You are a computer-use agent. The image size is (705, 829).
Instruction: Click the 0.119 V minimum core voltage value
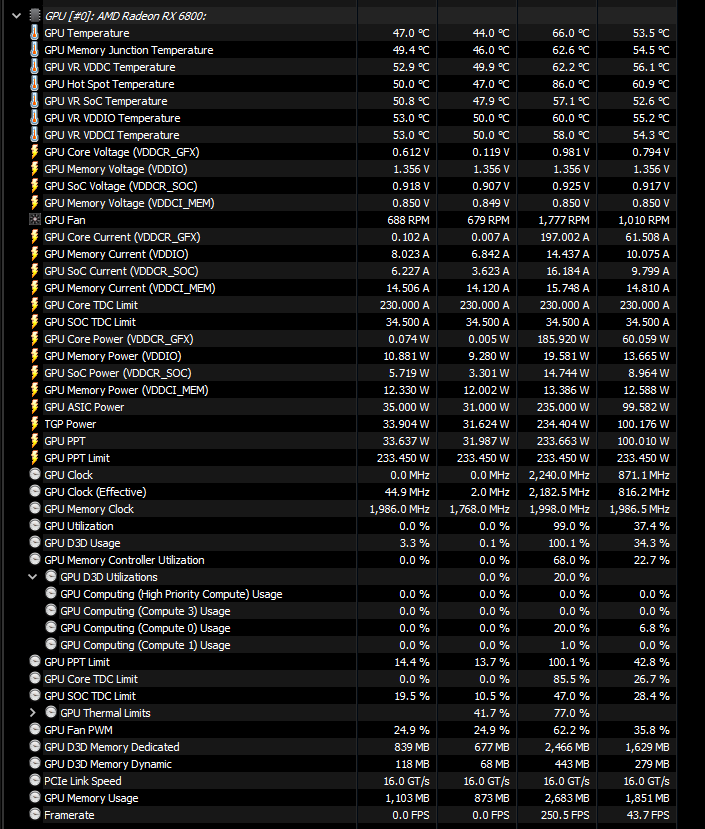click(491, 152)
